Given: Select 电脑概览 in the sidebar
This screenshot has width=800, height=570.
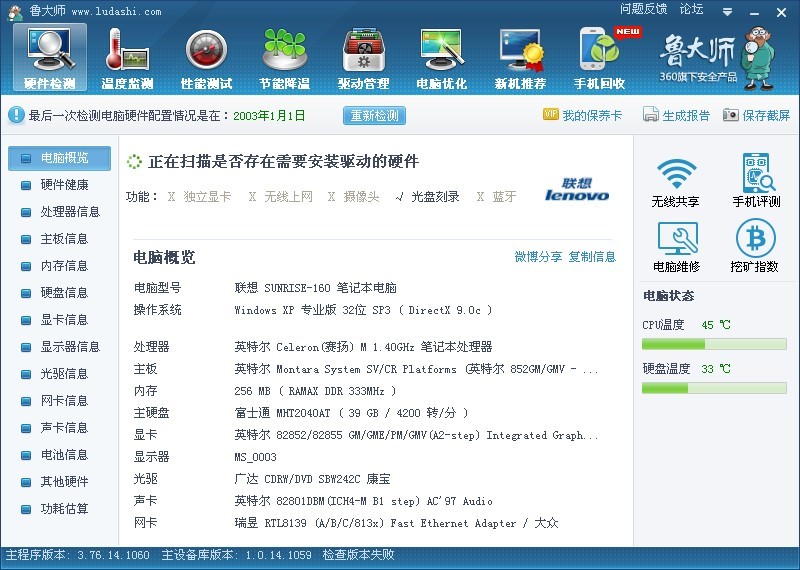Looking at the screenshot, I should 59,158.
